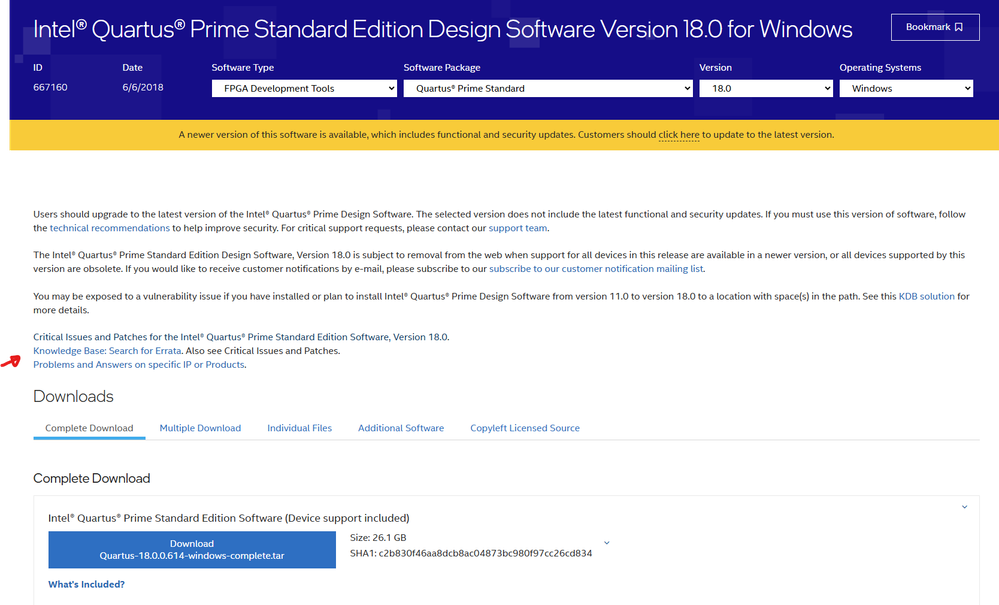
Task: Open the customer notification mailing list link
Action: click(x=596, y=269)
